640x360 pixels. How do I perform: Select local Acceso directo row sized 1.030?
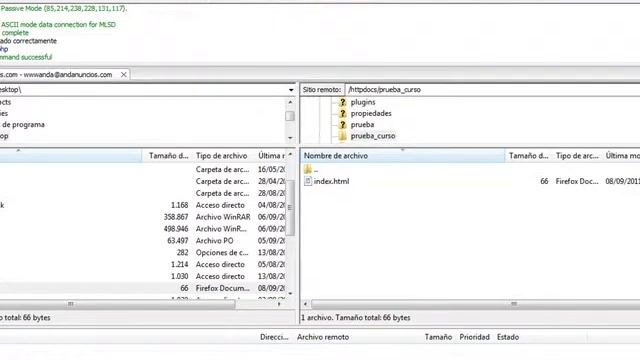(x=143, y=276)
